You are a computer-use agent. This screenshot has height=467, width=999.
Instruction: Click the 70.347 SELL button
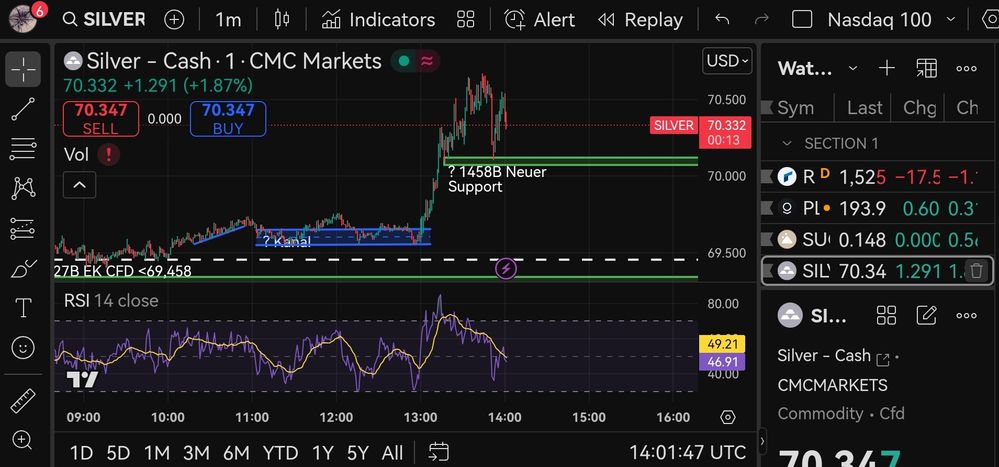click(x=101, y=119)
